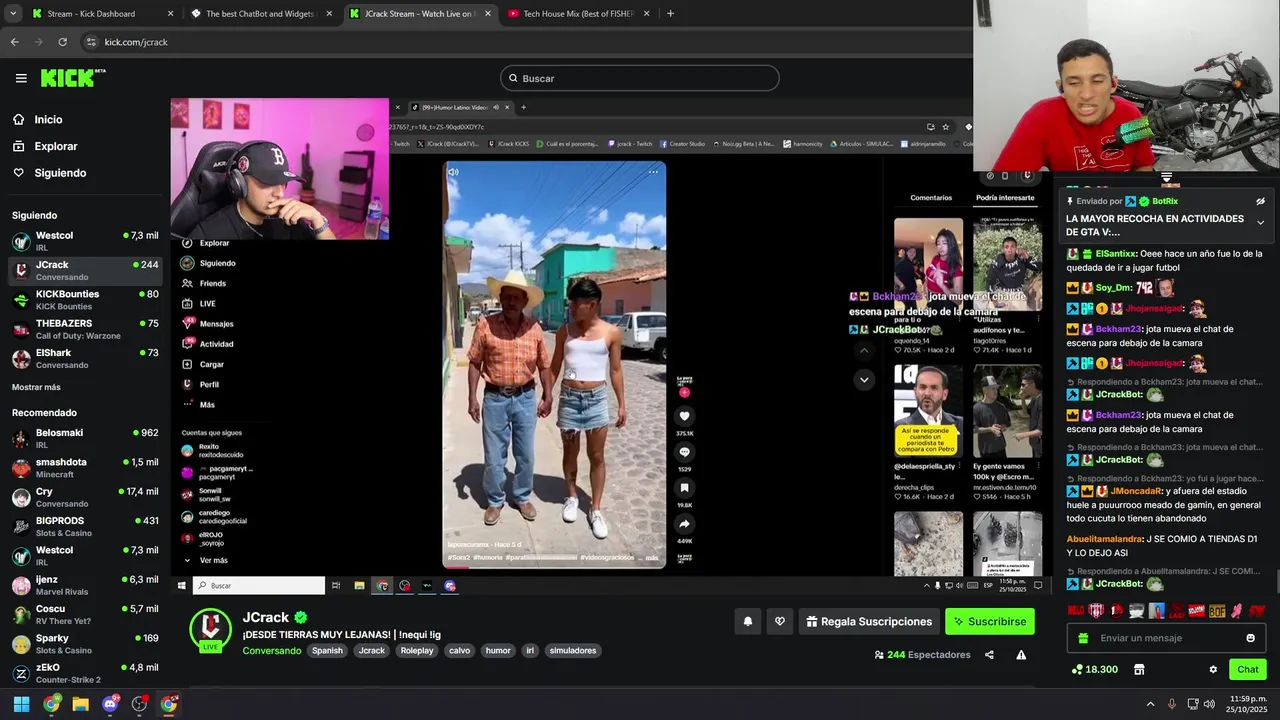Image resolution: width=1280 pixels, height=720 pixels.
Task: Click the Spanish language tag
Action: (x=327, y=650)
